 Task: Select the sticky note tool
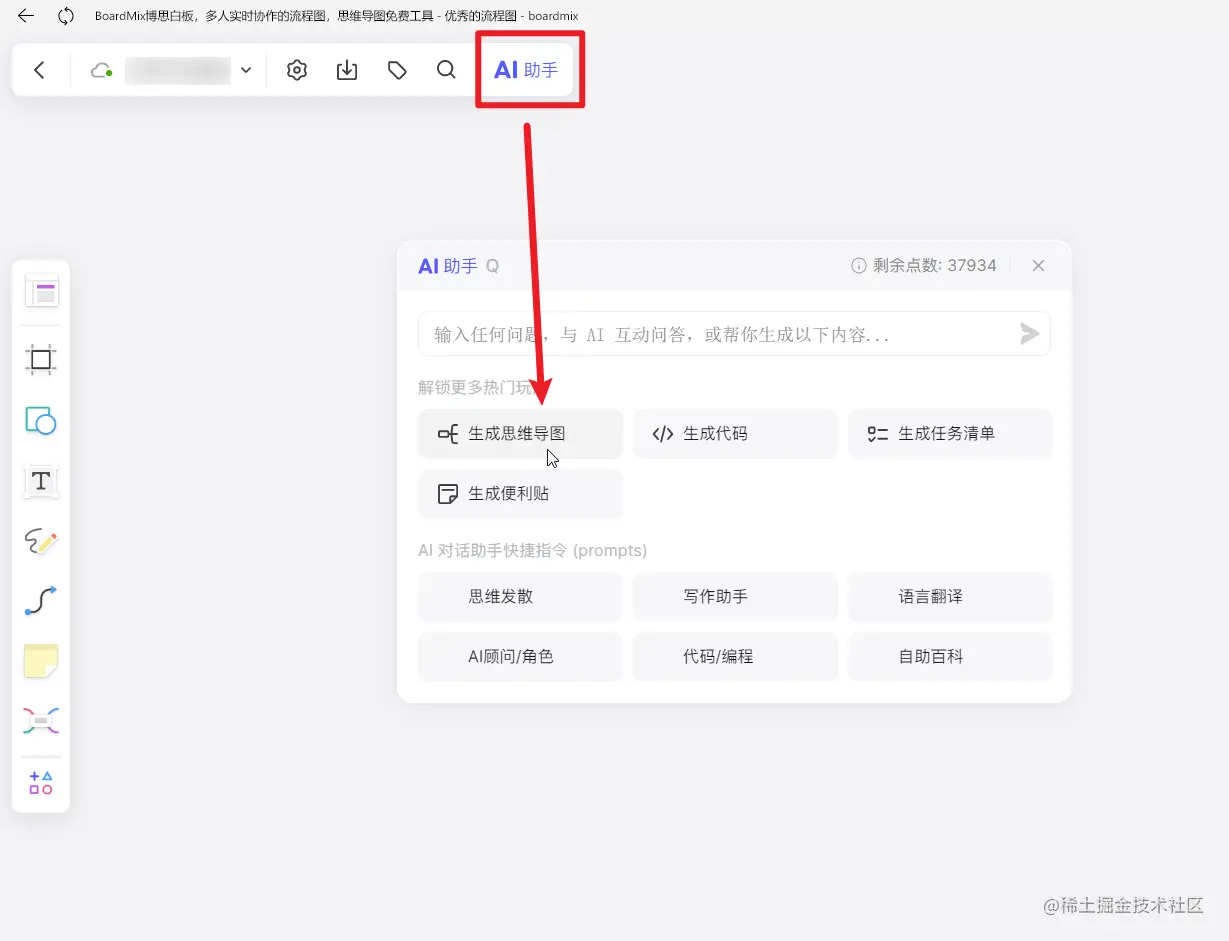tap(41, 661)
